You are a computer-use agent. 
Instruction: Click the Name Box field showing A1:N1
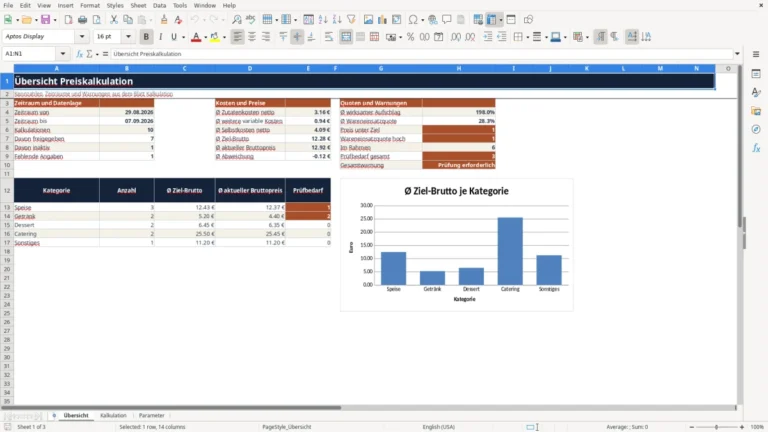click(30, 54)
